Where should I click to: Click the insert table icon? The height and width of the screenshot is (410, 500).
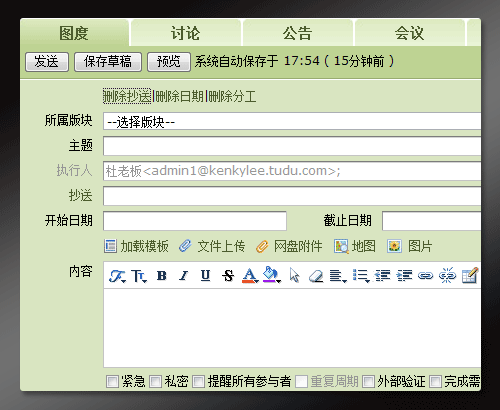pos(470,276)
